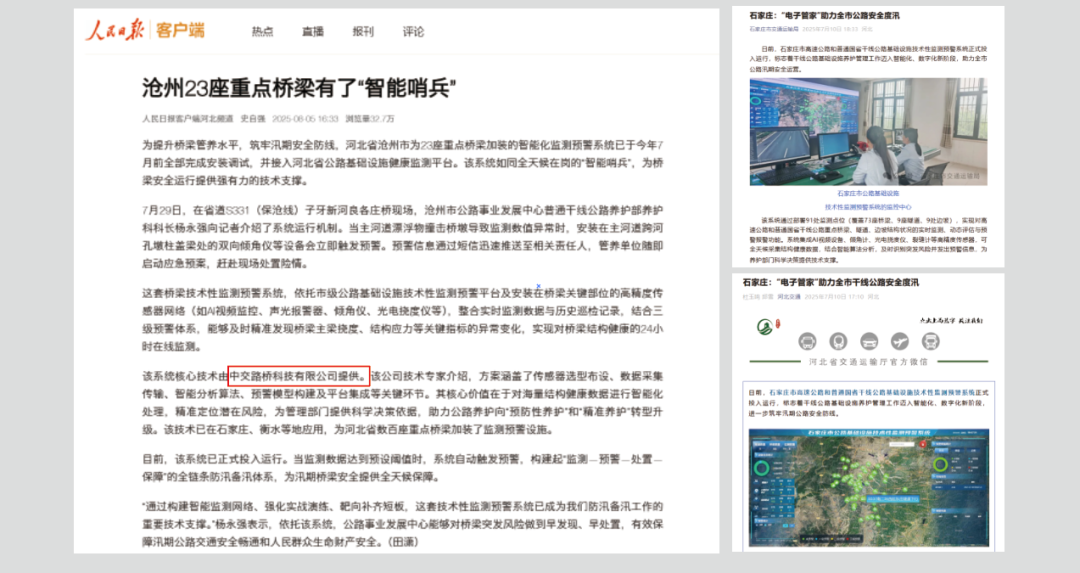The width and height of the screenshot is (1080, 573).
Task: Click the 人民日报 客户端 logo
Action: (145, 30)
